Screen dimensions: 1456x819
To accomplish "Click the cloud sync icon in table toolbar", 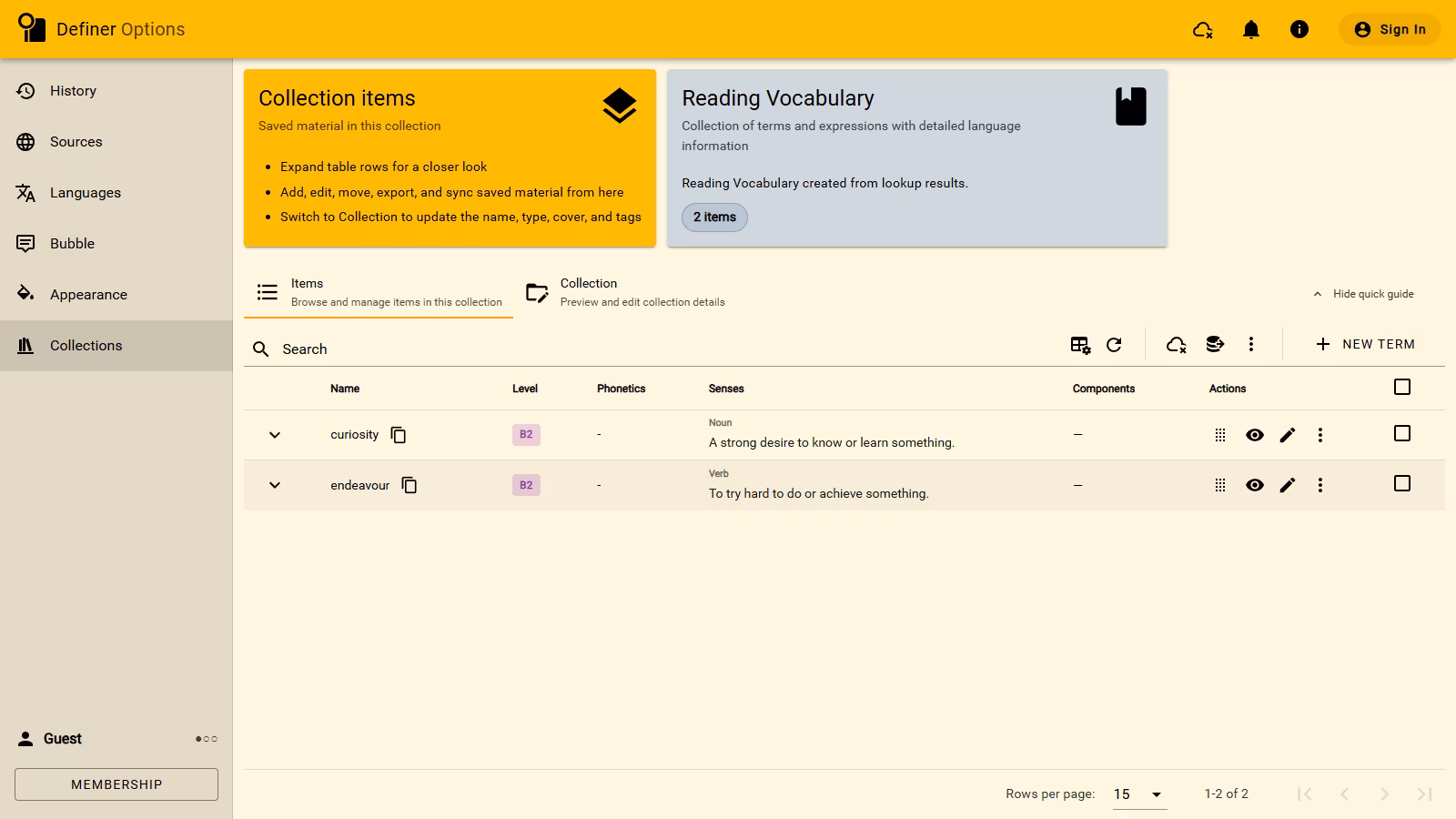I will pyautogui.click(x=1177, y=345).
